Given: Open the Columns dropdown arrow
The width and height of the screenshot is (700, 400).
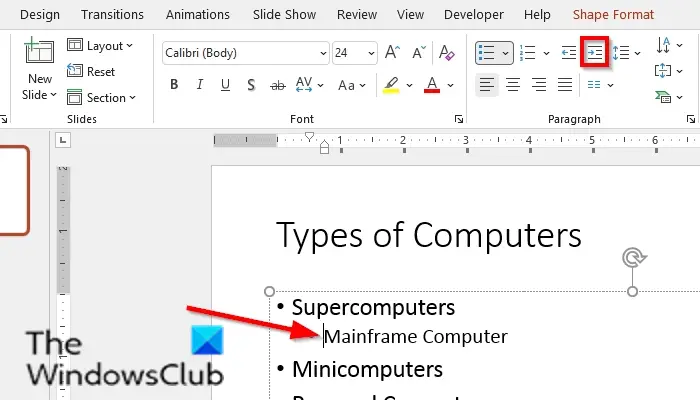Looking at the screenshot, I should [610, 85].
